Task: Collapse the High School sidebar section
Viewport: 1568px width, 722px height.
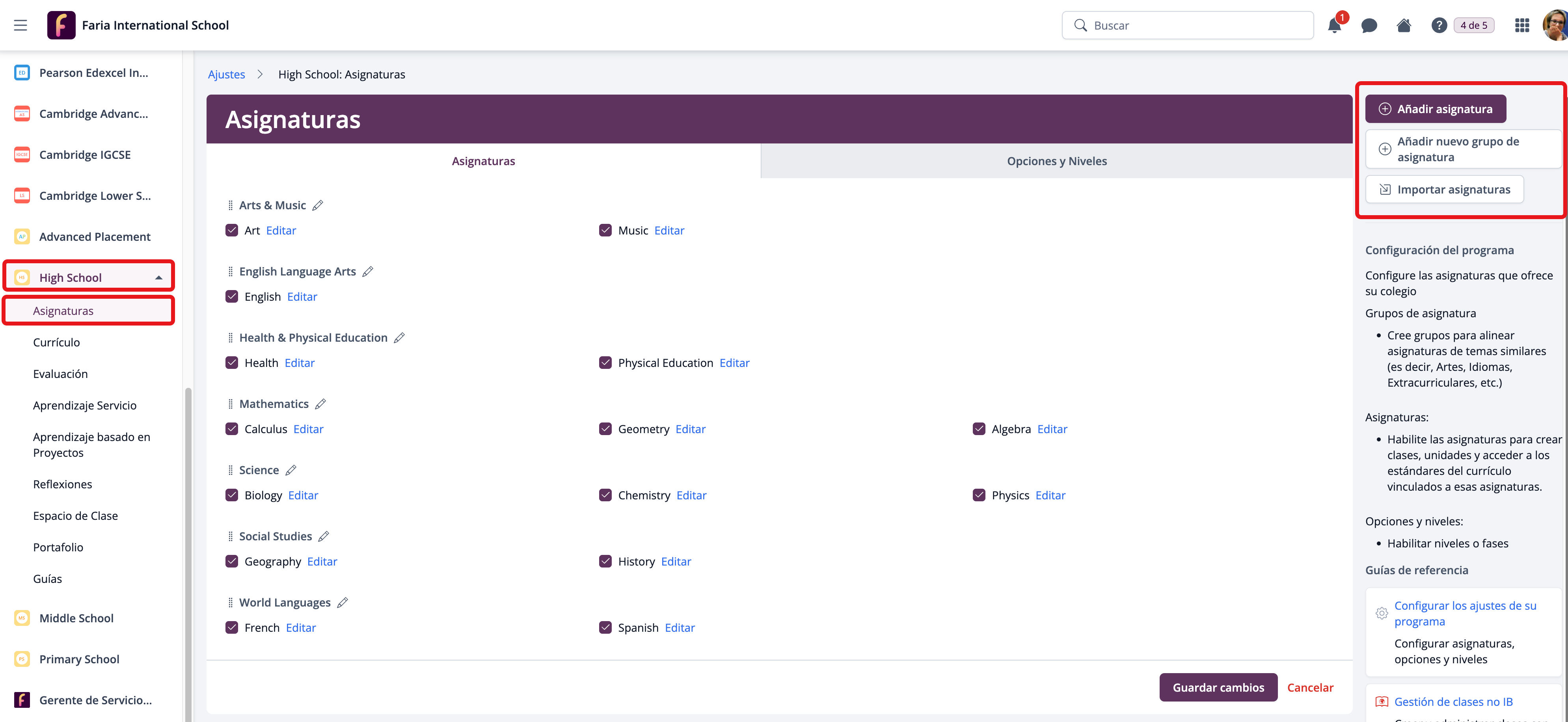Action: [x=158, y=277]
